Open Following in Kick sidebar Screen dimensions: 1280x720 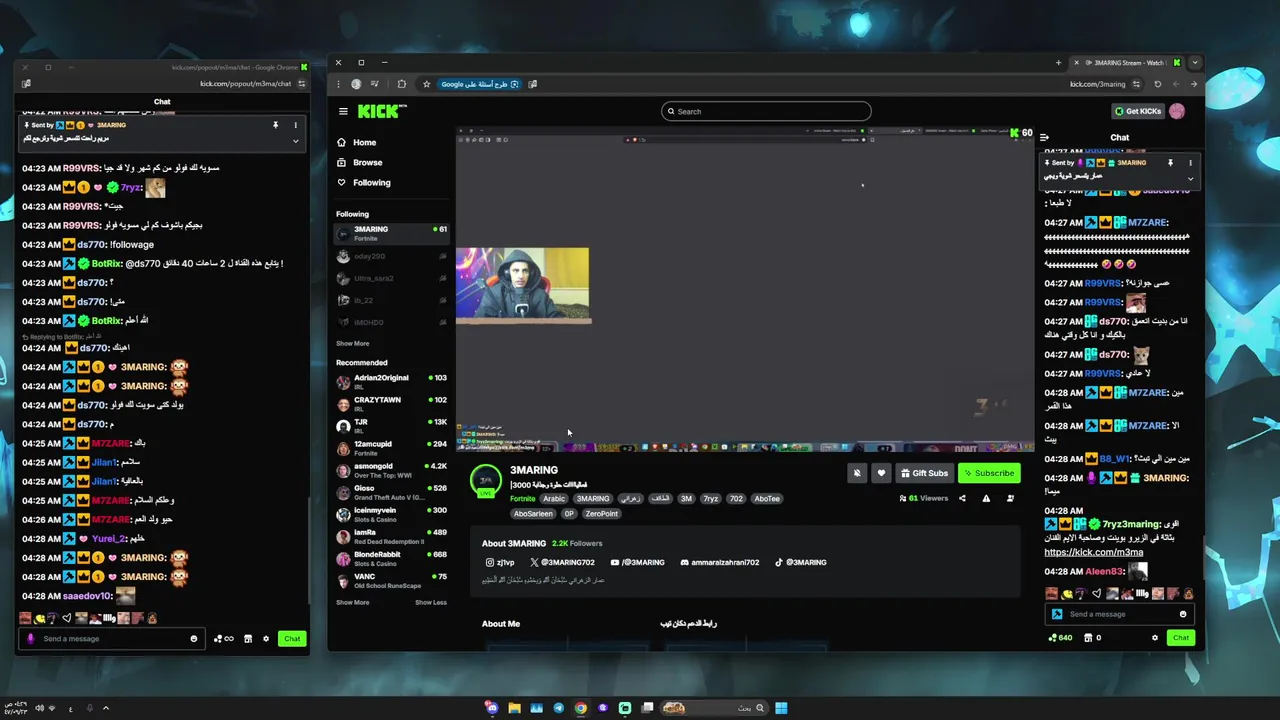click(x=371, y=183)
